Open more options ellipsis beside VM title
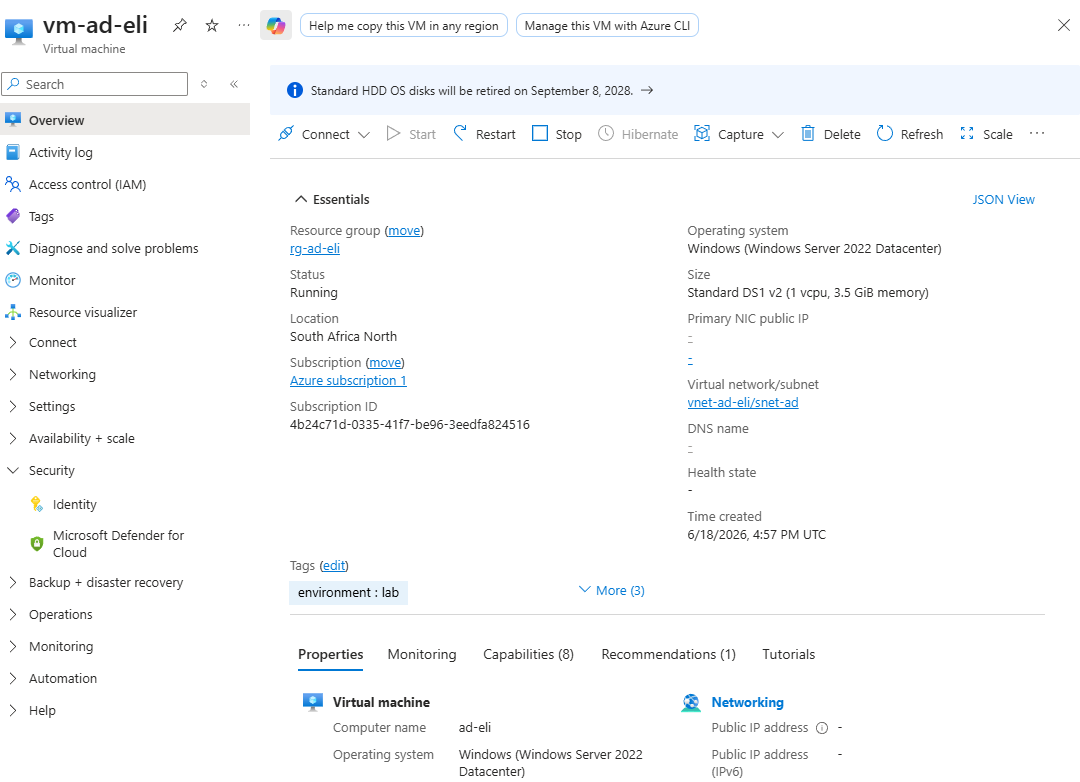This screenshot has height=782, width=1080. (x=244, y=25)
